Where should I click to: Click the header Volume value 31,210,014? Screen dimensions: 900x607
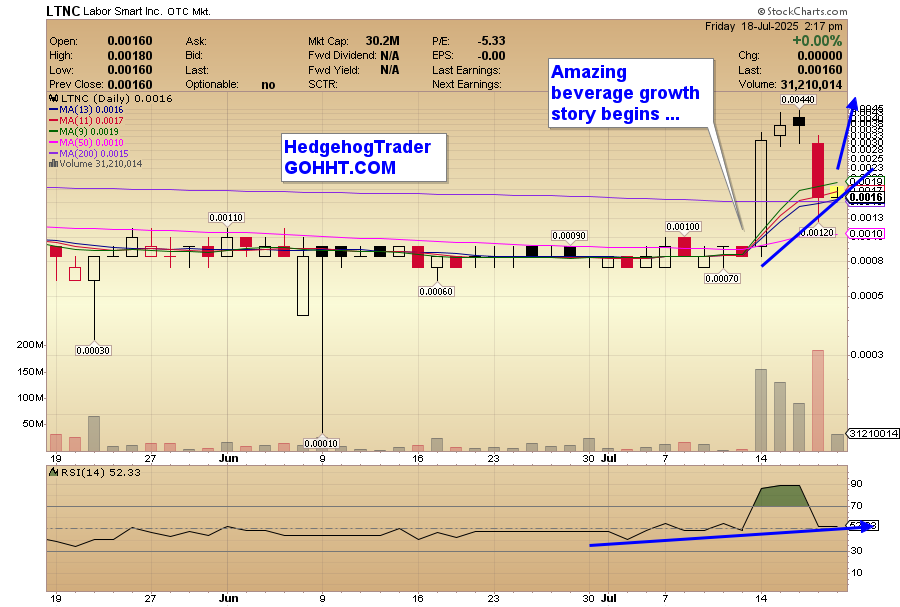(x=812, y=85)
